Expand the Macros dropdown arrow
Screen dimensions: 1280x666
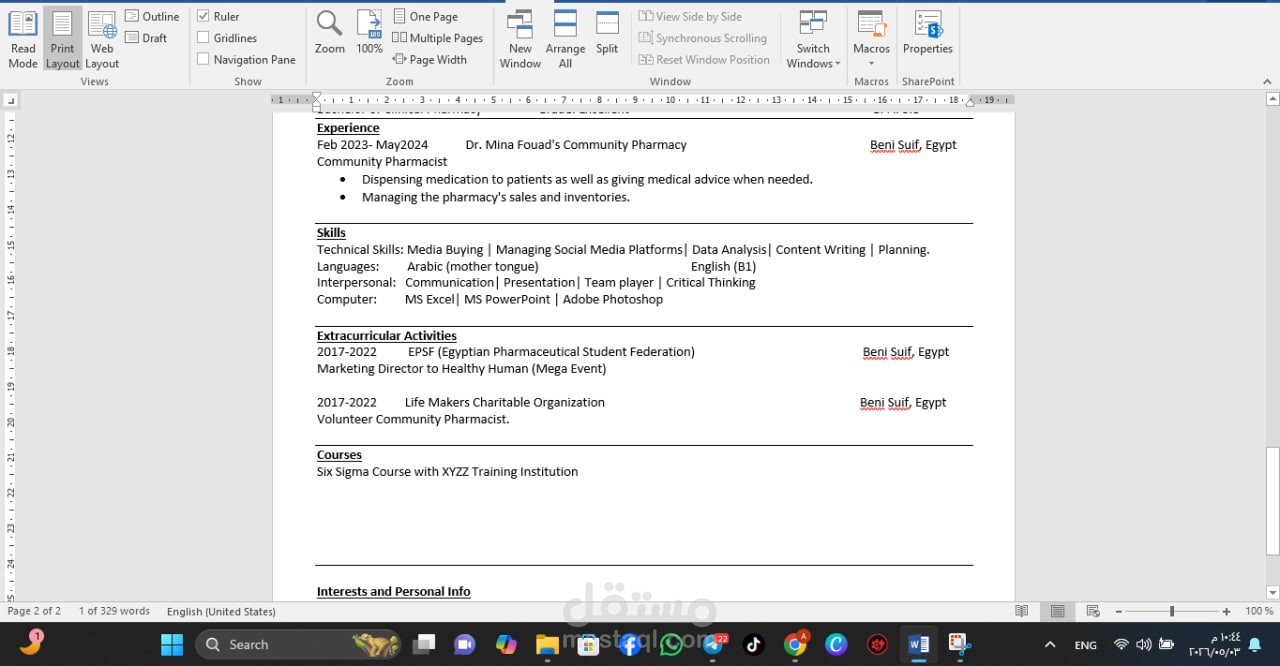coord(871,63)
